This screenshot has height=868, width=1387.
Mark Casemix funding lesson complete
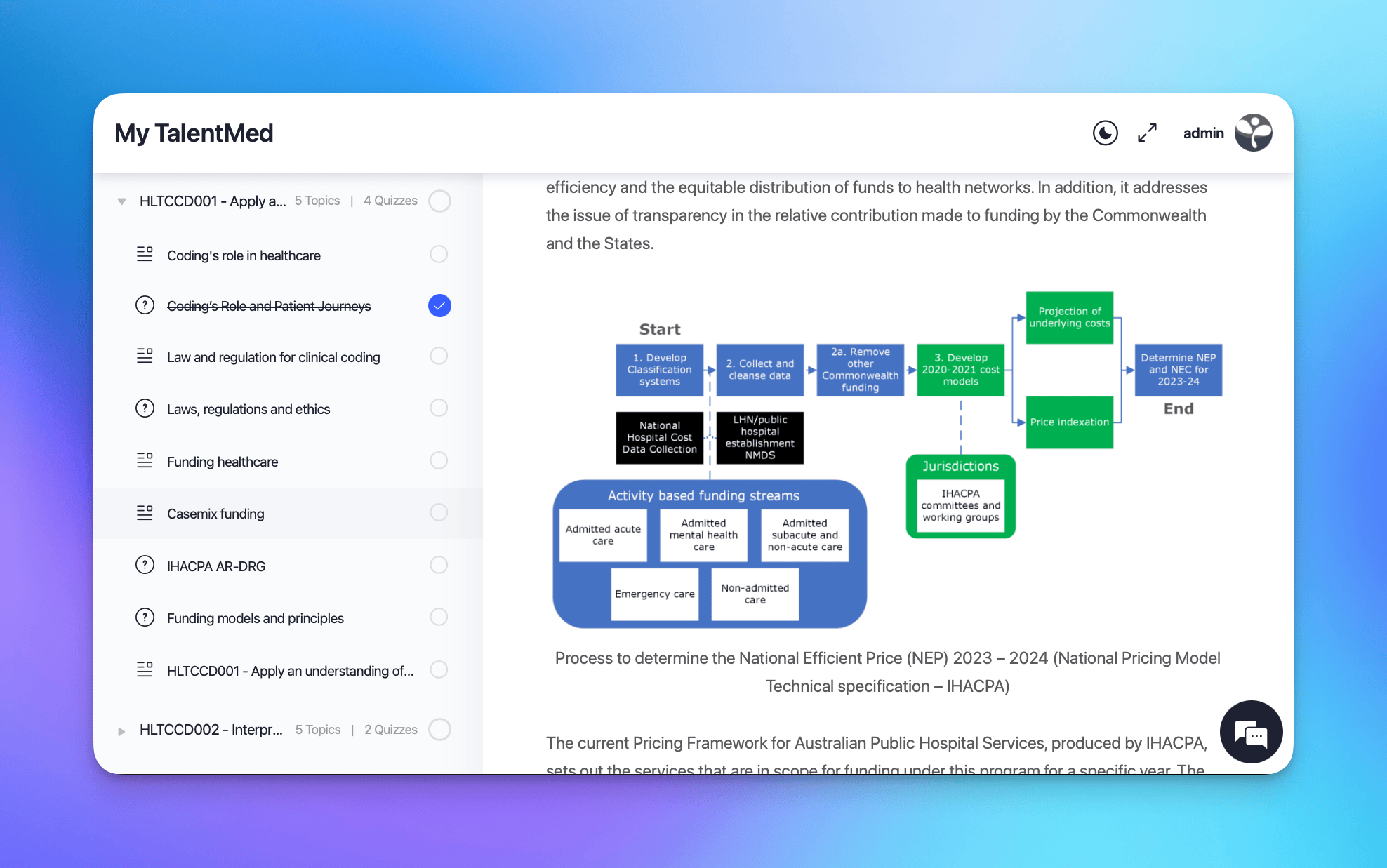pos(439,512)
